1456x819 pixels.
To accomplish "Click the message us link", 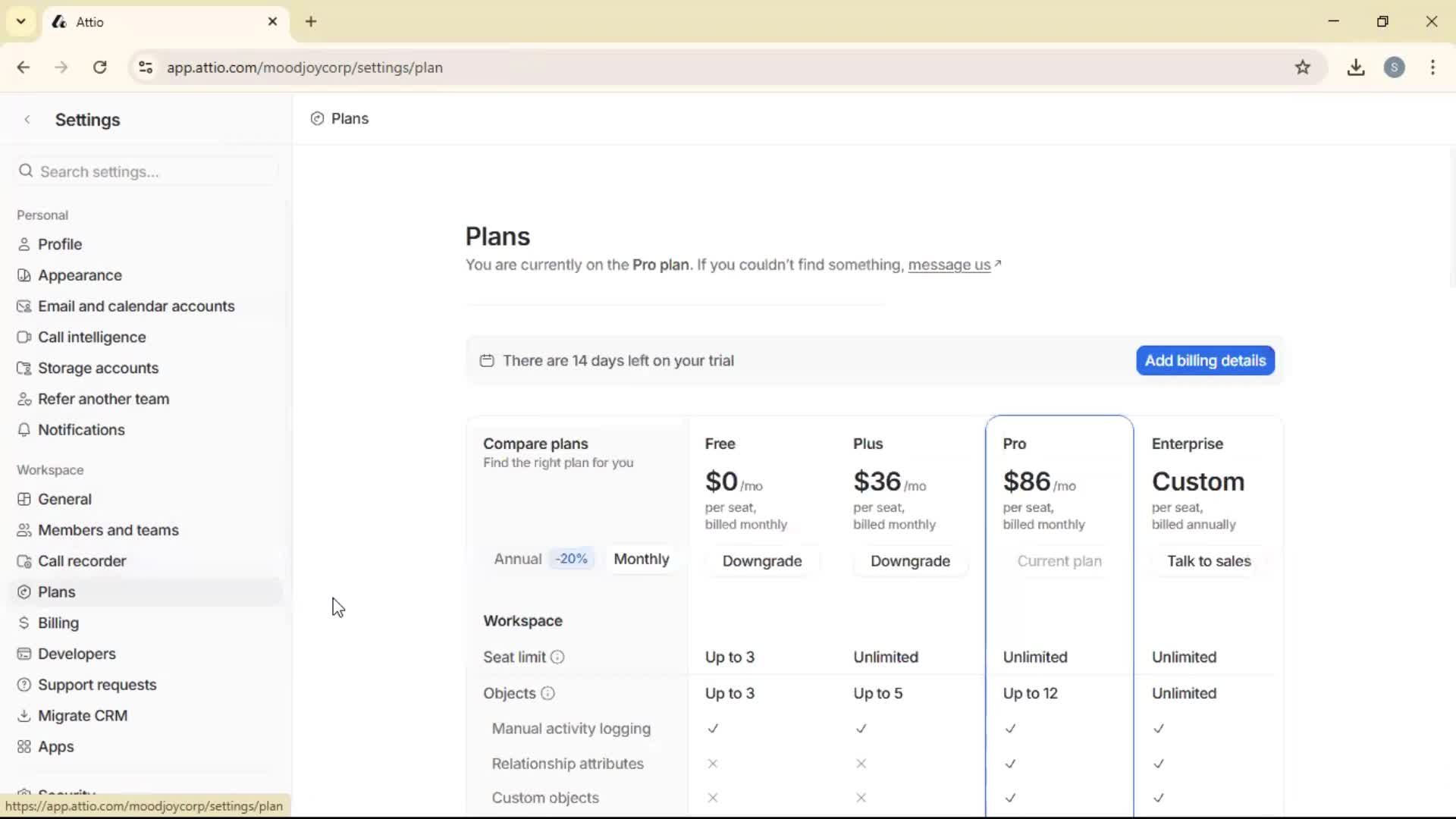I will pos(949,265).
